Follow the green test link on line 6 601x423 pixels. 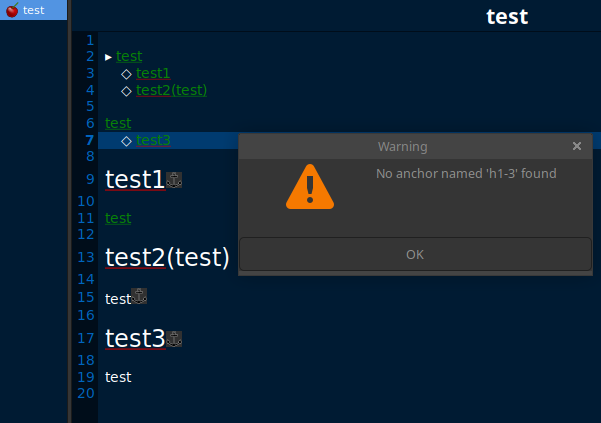tap(118, 123)
